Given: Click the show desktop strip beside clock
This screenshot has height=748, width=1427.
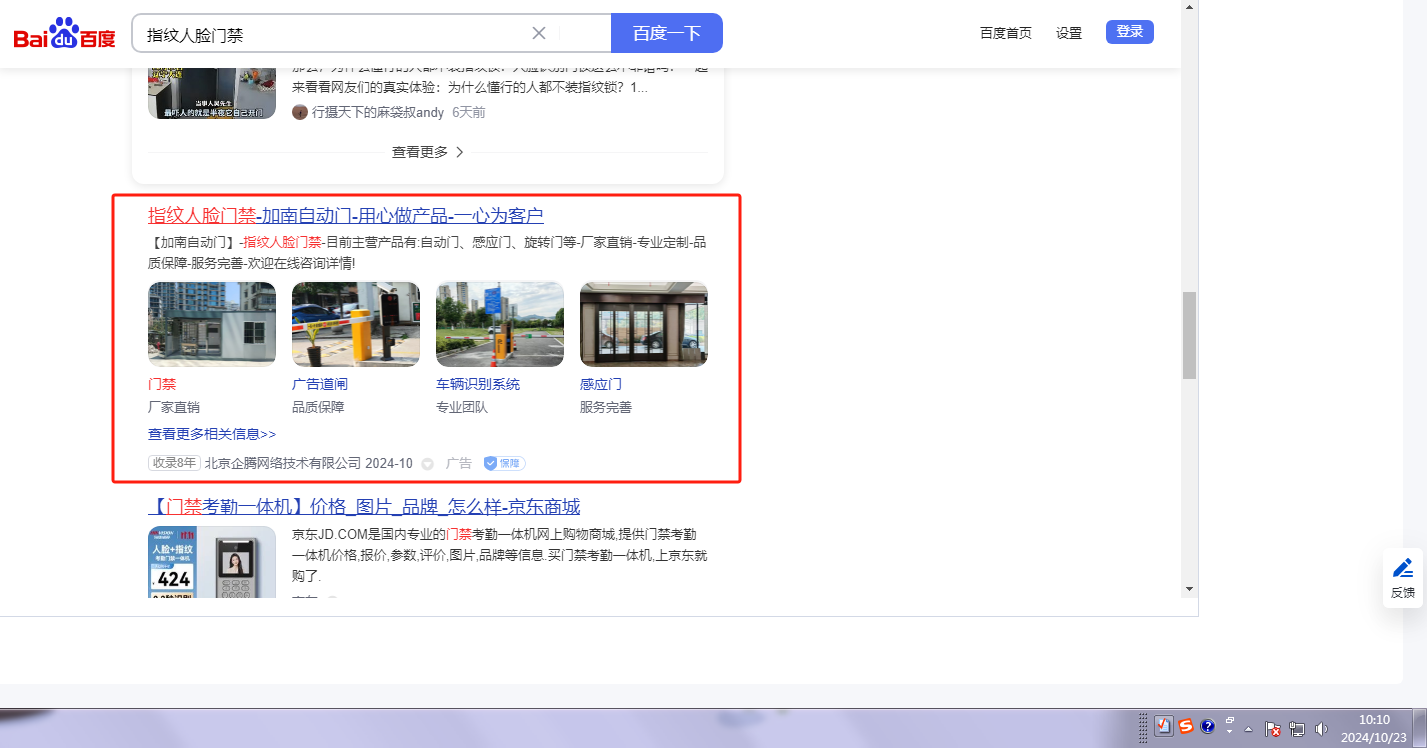Looking at the screenshot, I should (1420, 728).
